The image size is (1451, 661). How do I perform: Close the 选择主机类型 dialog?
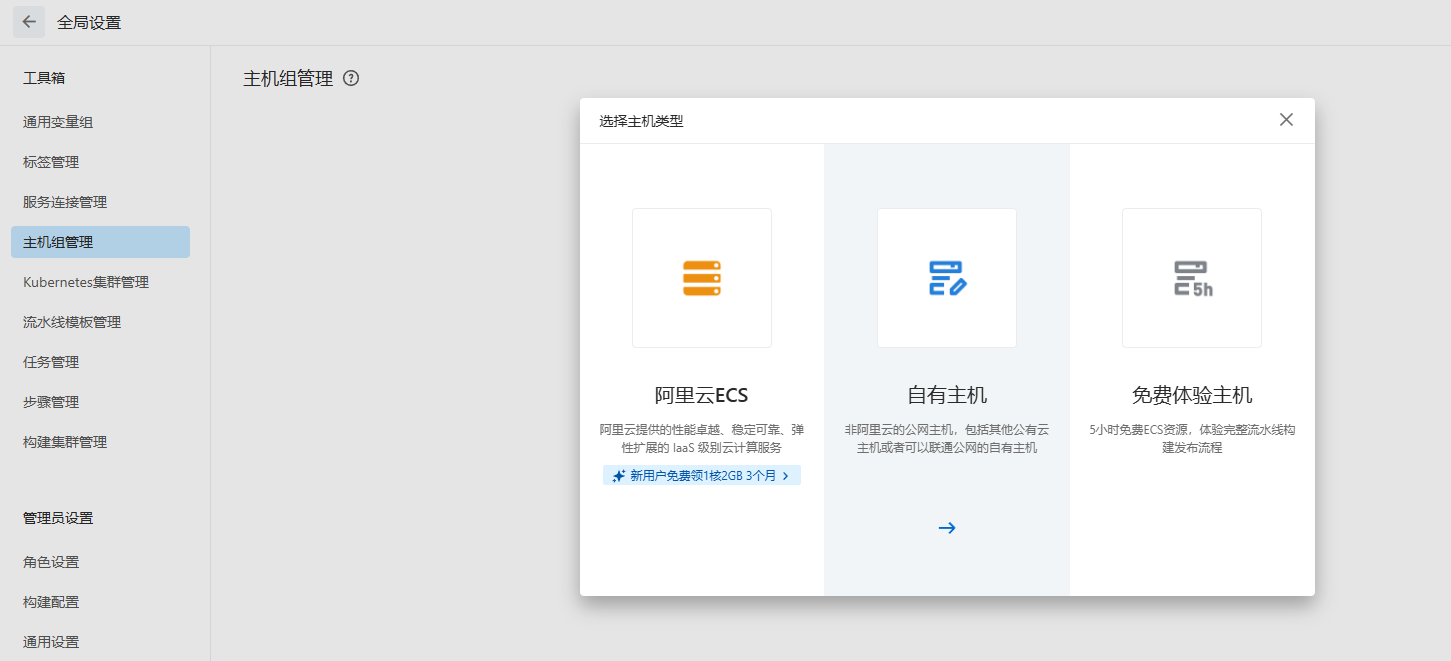(1286, 120)
